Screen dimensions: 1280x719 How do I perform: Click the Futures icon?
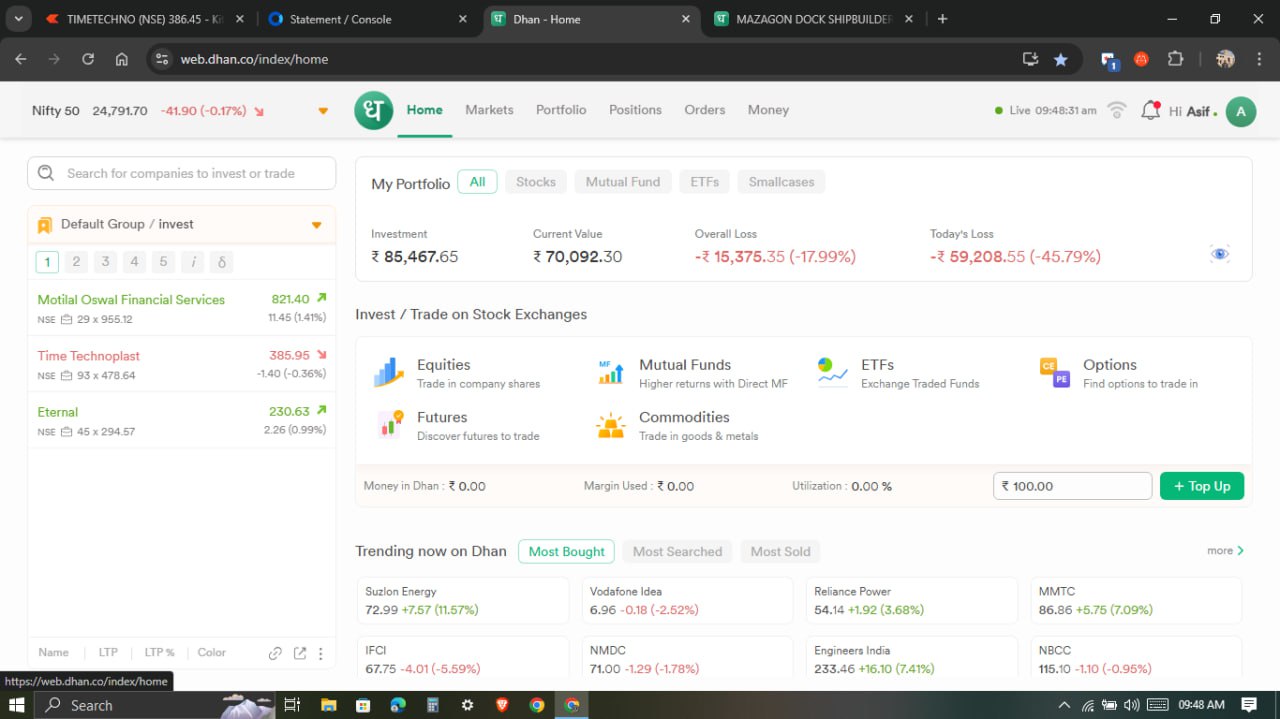pos(390,424)
